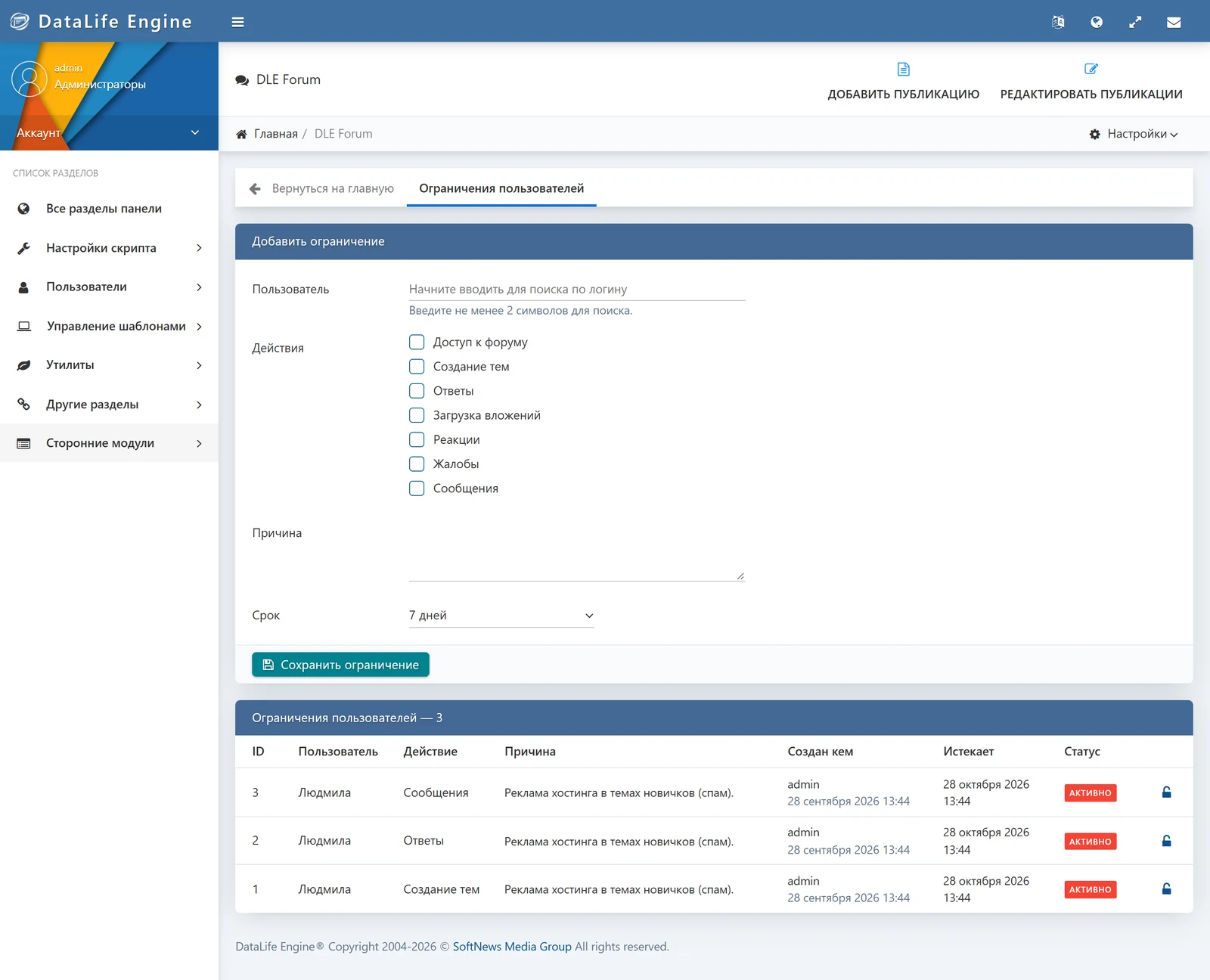Open Все разделы панели menu item

coord(109,209)
